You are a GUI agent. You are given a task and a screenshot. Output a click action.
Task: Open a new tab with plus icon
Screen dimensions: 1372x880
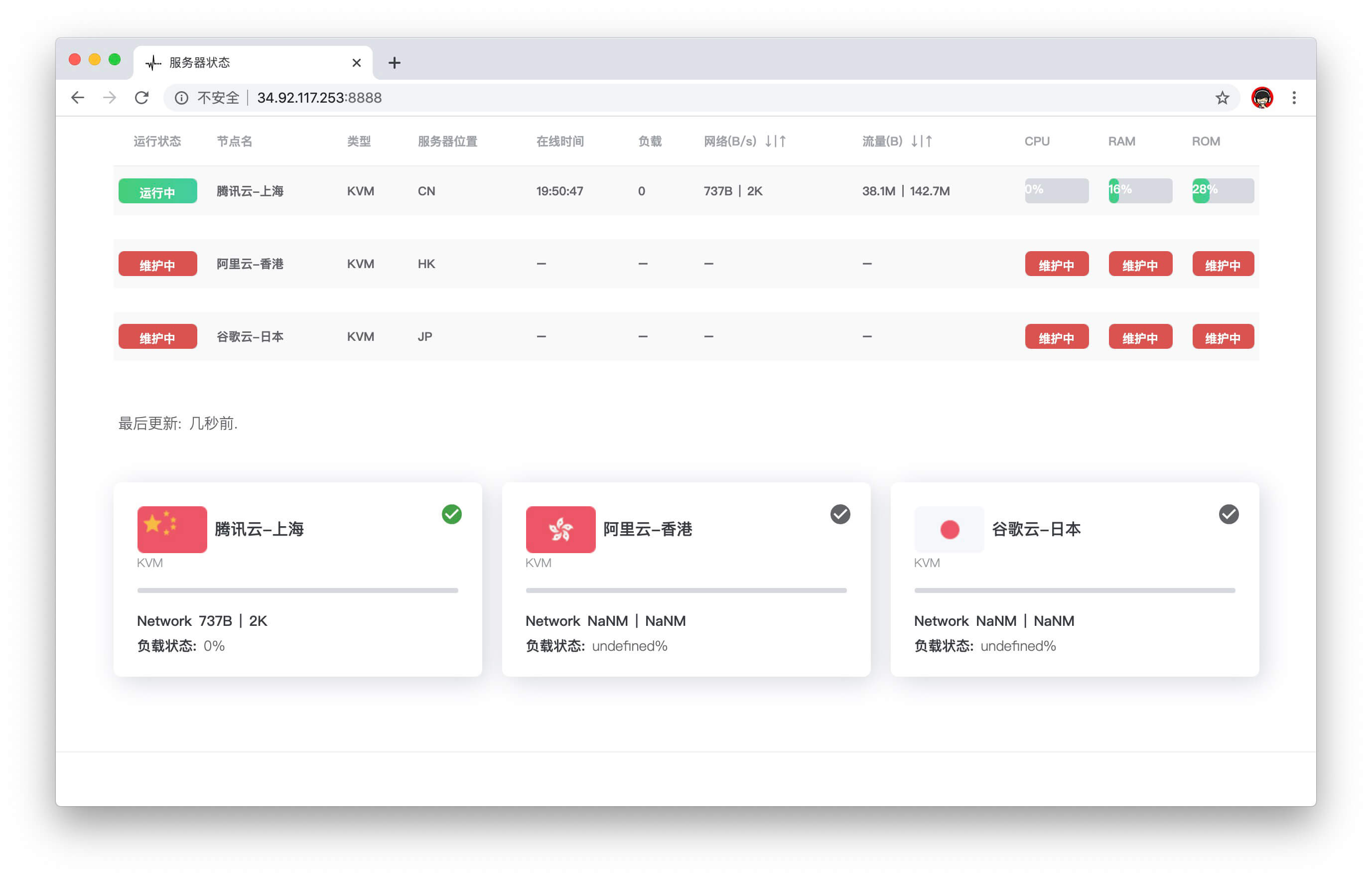(x=394, y=63)
